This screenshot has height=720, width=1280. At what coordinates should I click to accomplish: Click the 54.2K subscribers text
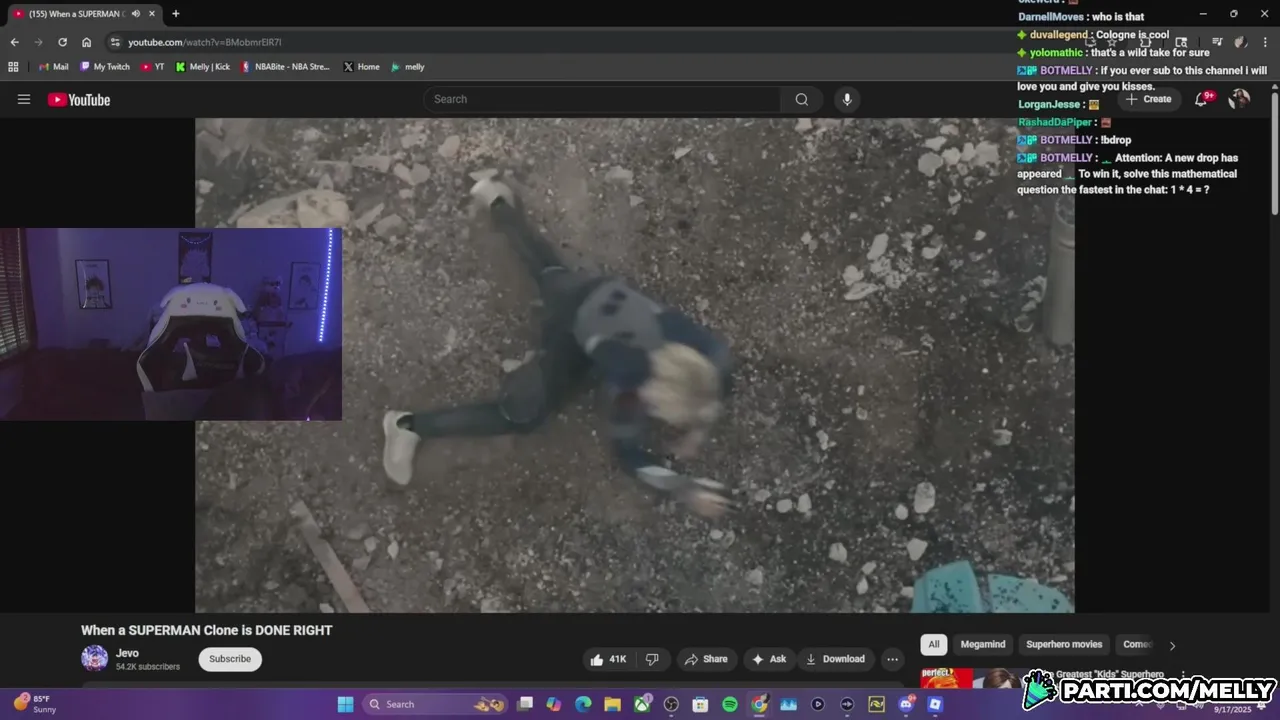coord(148,667)
